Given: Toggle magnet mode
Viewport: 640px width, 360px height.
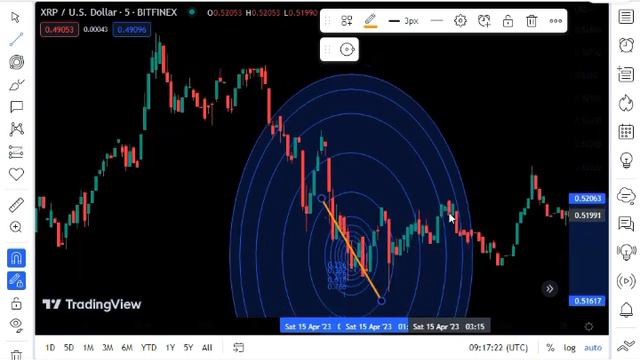Looking at the screenshot, I should click(x=16, y=258).
